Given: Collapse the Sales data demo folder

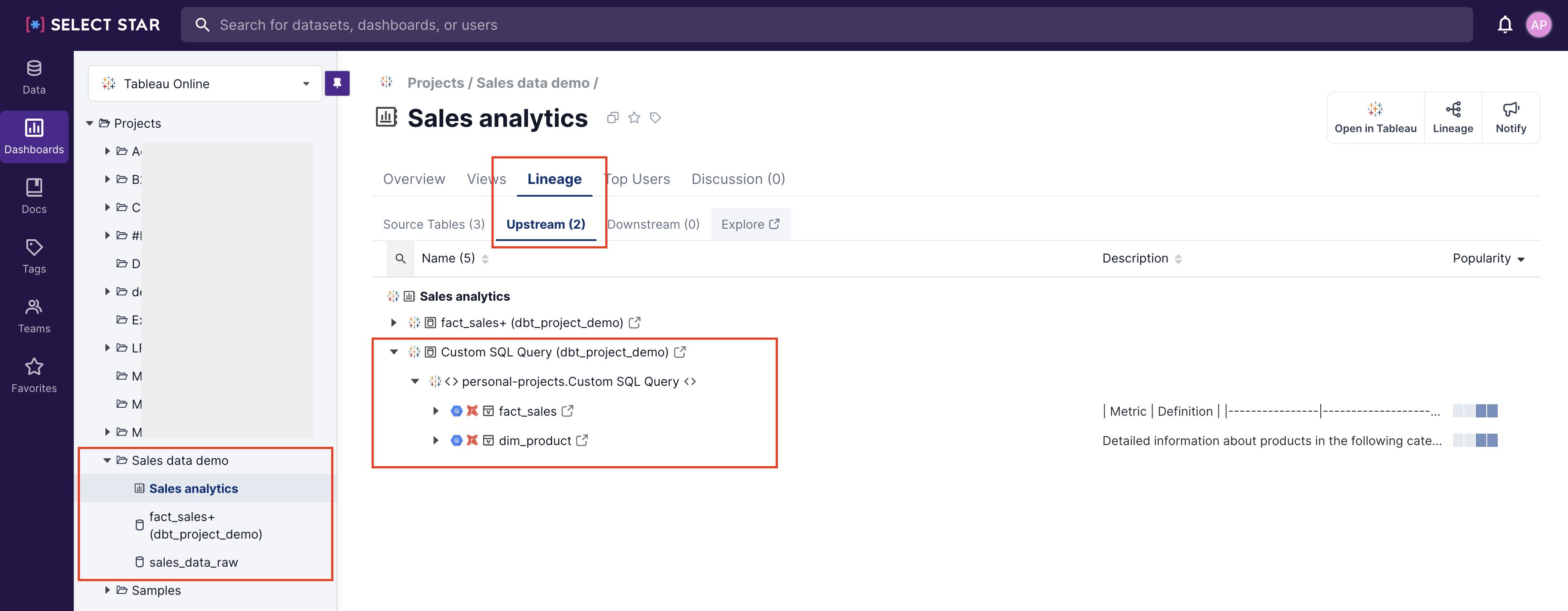Looking at the screenshot, I should point(107,460).
